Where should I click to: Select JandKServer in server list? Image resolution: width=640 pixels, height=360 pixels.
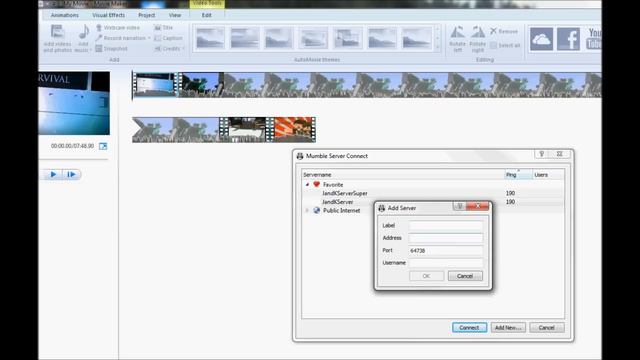pyautogui.click(x=338, y=202)
